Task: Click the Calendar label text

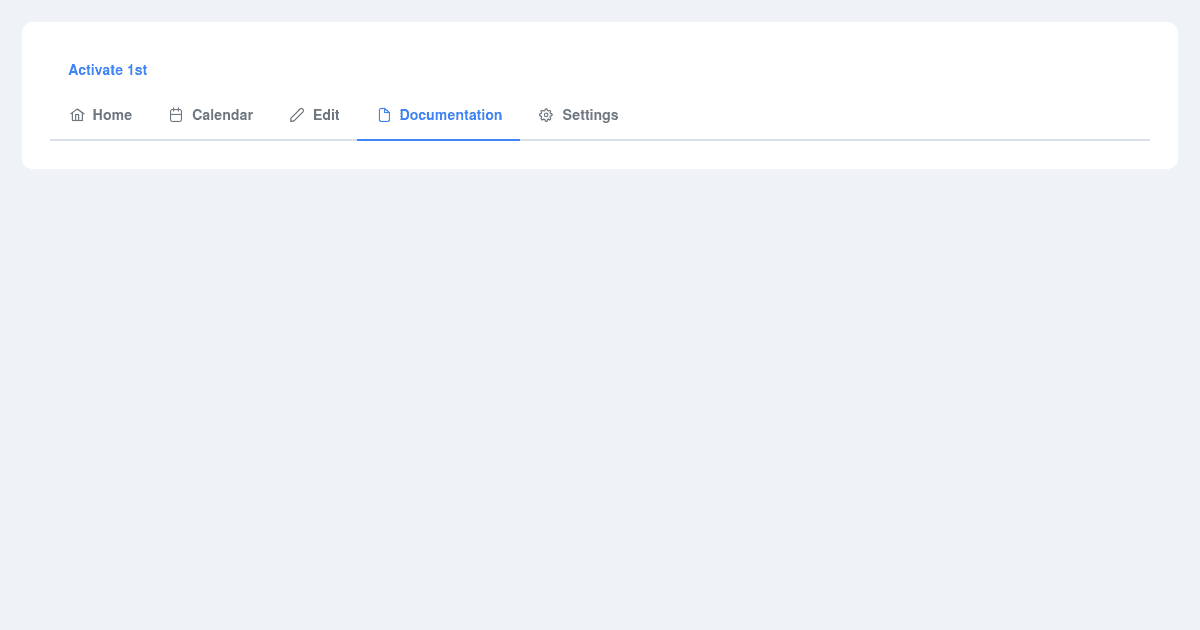Action: pos(222,115)
